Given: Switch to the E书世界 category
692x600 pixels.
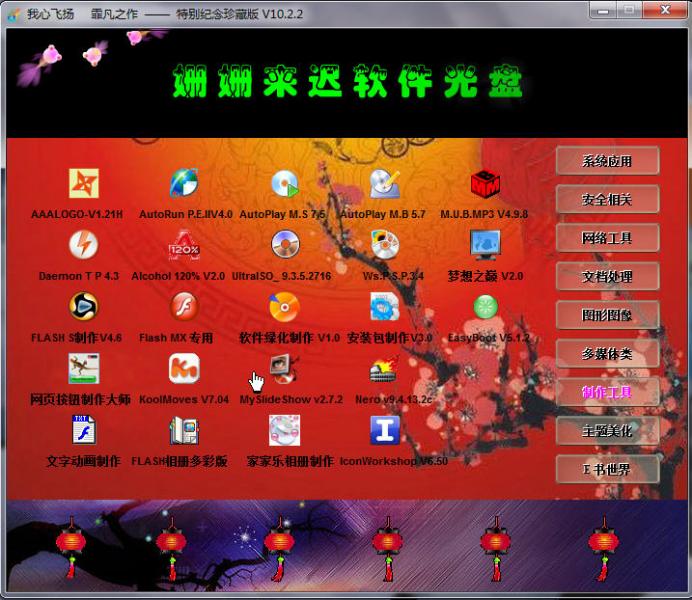Looking at the screenshot, I should click(x=608, y=469).
